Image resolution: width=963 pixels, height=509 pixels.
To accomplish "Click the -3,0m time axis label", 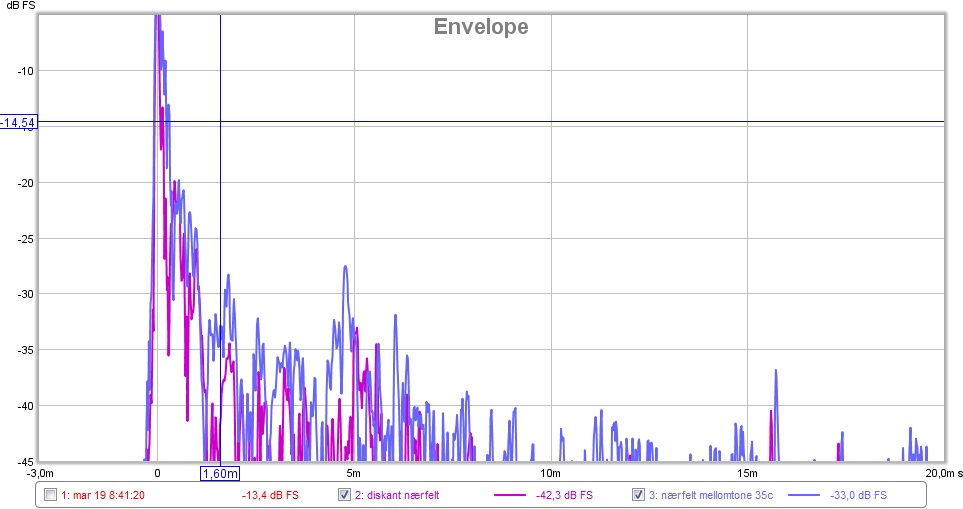I will pos(40,473).
